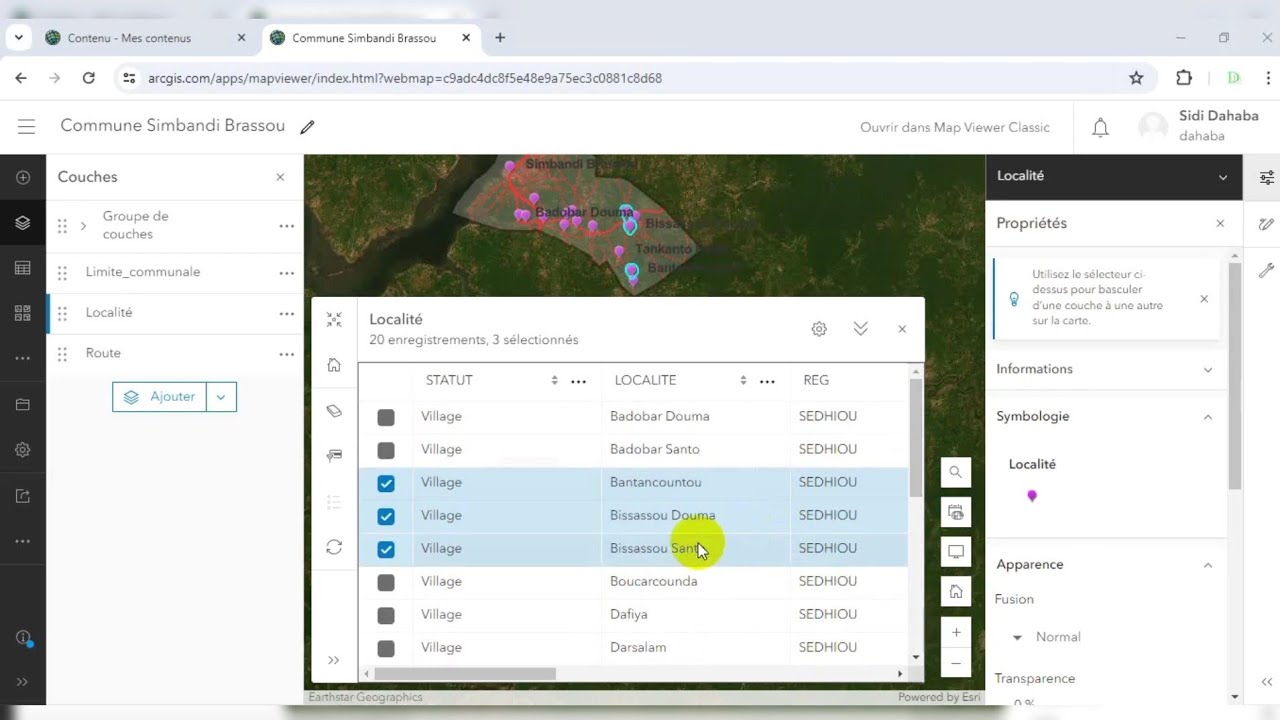
Task: Refresh the Localité table
Action: click(334, 547)
